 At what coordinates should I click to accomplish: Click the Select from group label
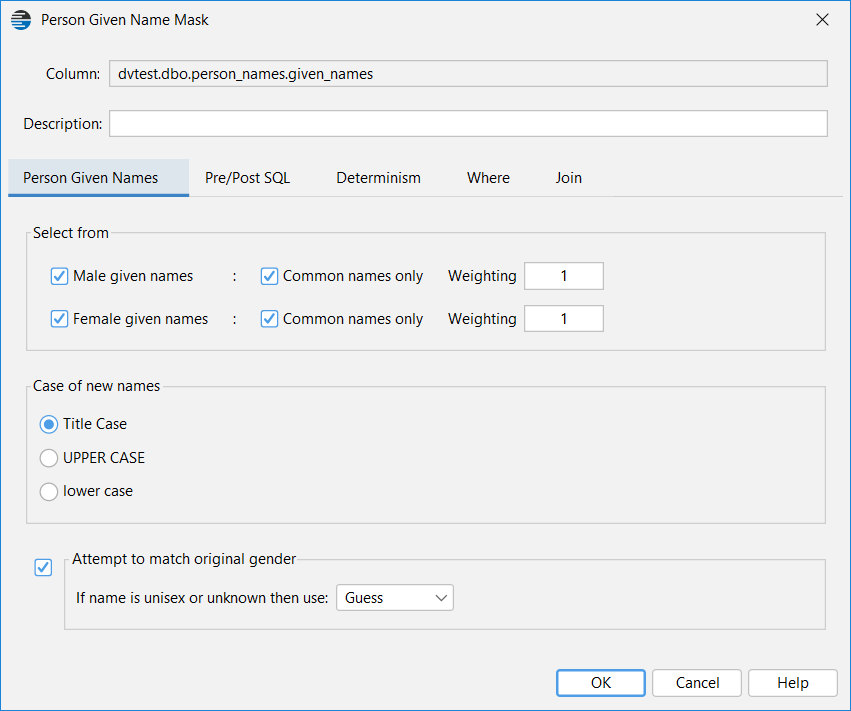click(x=71, y=233)
